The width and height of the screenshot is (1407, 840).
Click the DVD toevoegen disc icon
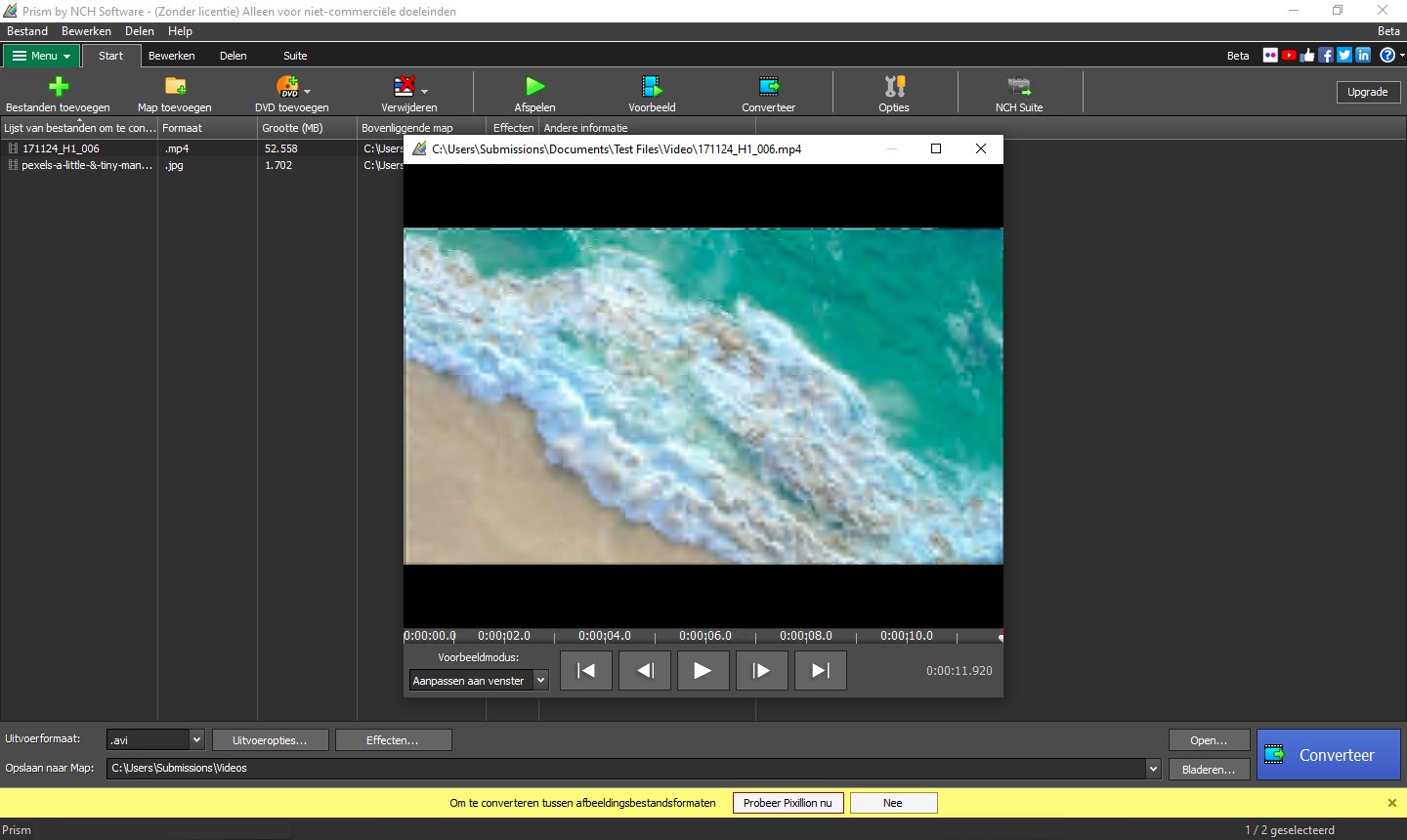(x=287, y=86)
